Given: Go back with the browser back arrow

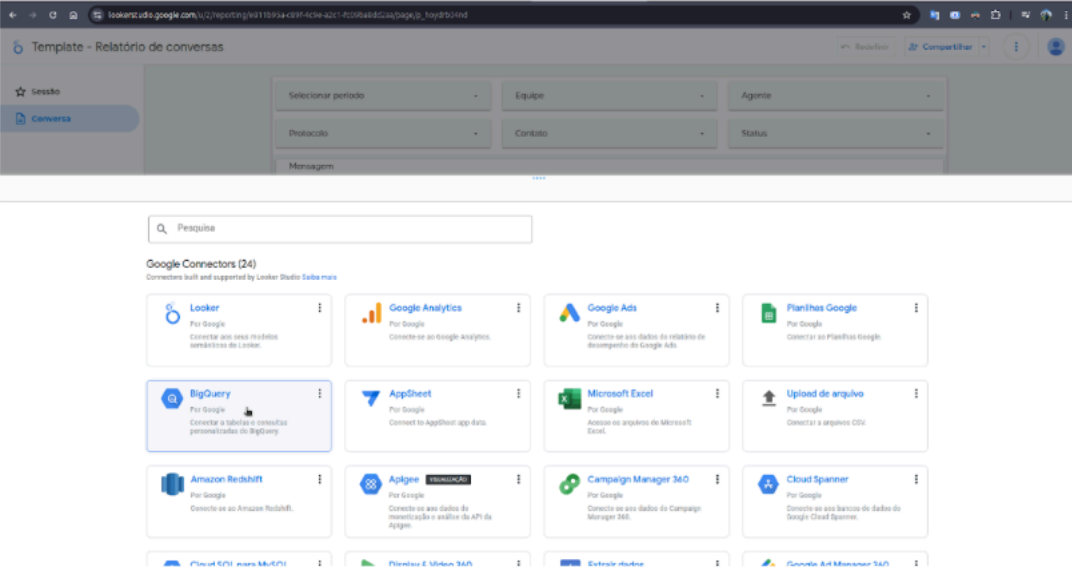Looking at the screenshot, I should tap(12, 15).
